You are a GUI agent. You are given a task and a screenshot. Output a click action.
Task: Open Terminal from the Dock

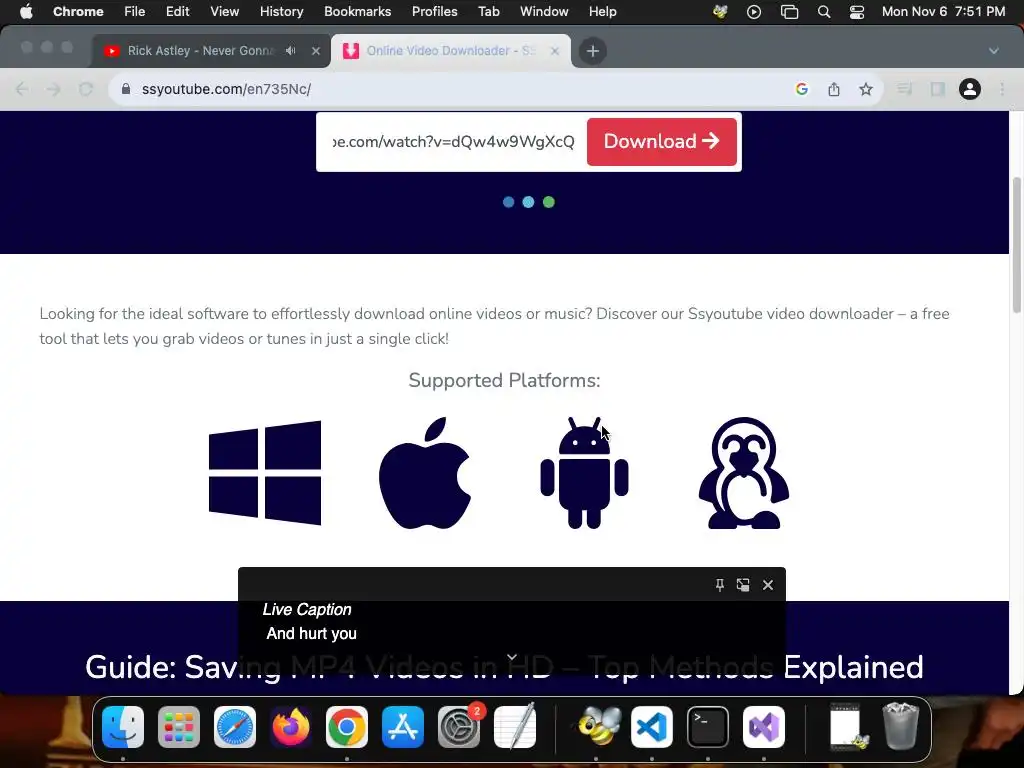click(708, 727)
